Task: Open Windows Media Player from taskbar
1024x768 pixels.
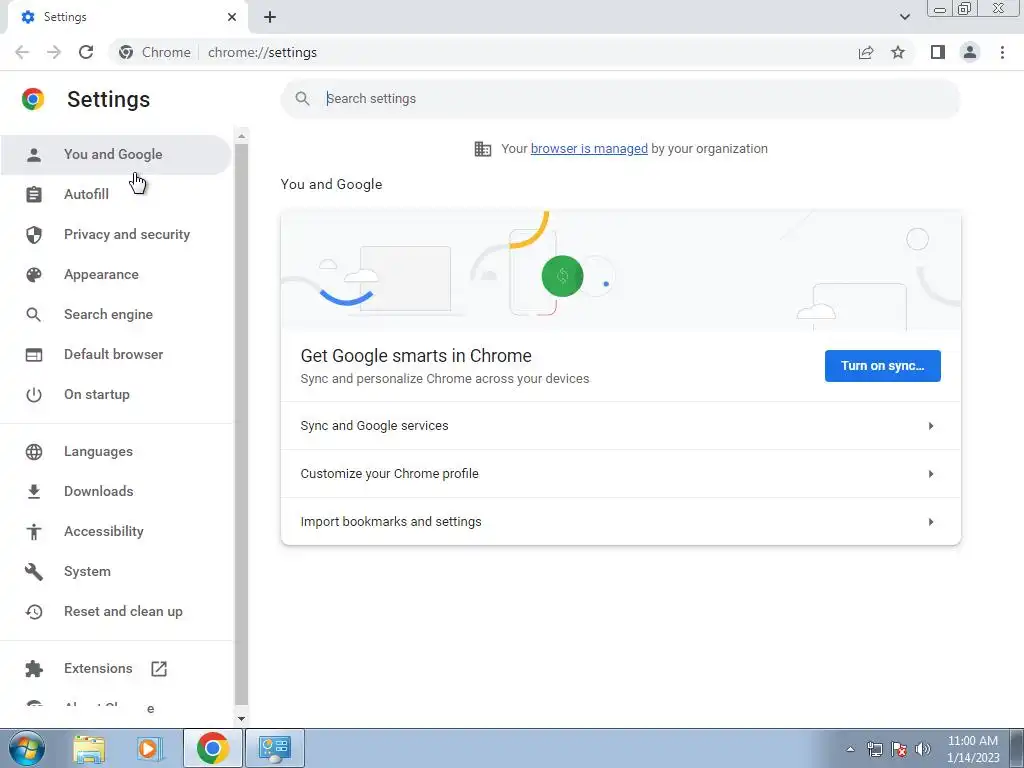Action: 149,748
